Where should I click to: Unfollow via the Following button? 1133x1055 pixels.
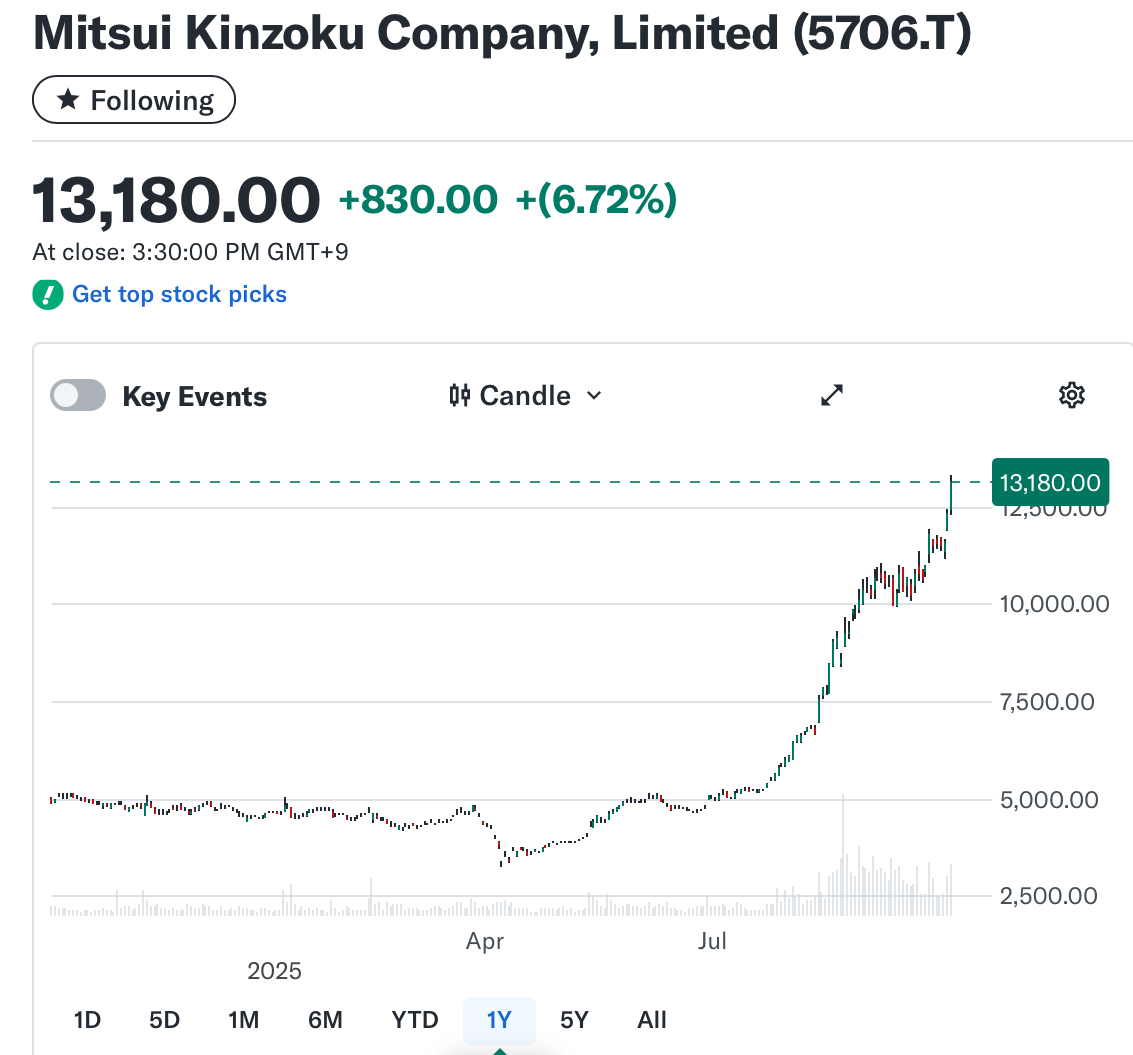(134, 100)
